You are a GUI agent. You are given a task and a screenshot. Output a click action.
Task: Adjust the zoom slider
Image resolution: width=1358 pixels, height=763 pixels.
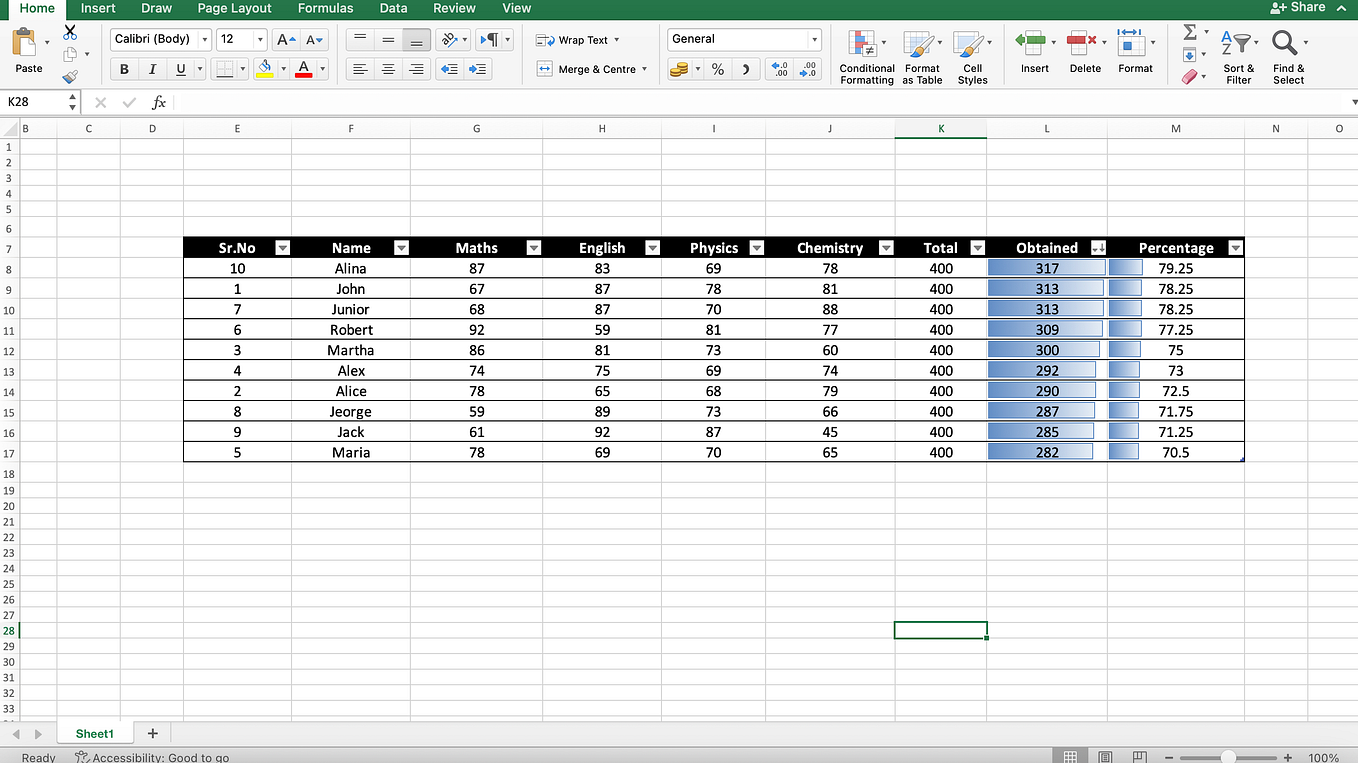point(1227,757)
